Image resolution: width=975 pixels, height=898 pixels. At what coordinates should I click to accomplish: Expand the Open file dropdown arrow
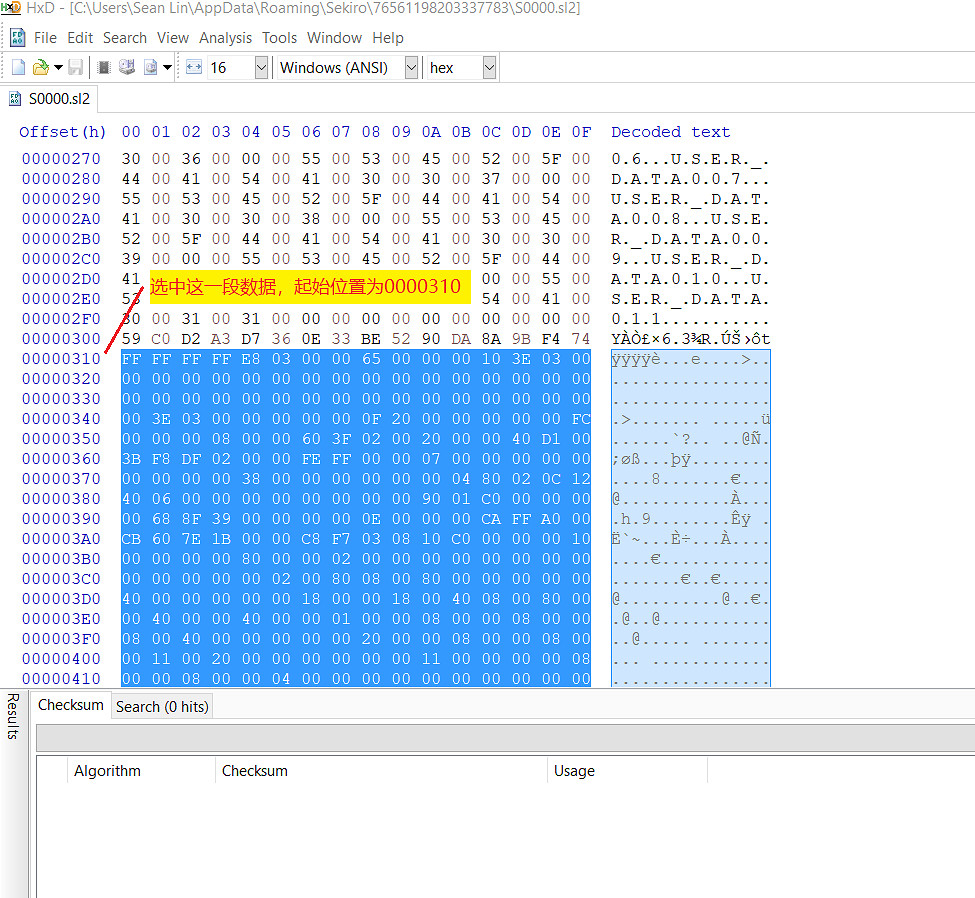pyautogui.click(x=58, y=68)
